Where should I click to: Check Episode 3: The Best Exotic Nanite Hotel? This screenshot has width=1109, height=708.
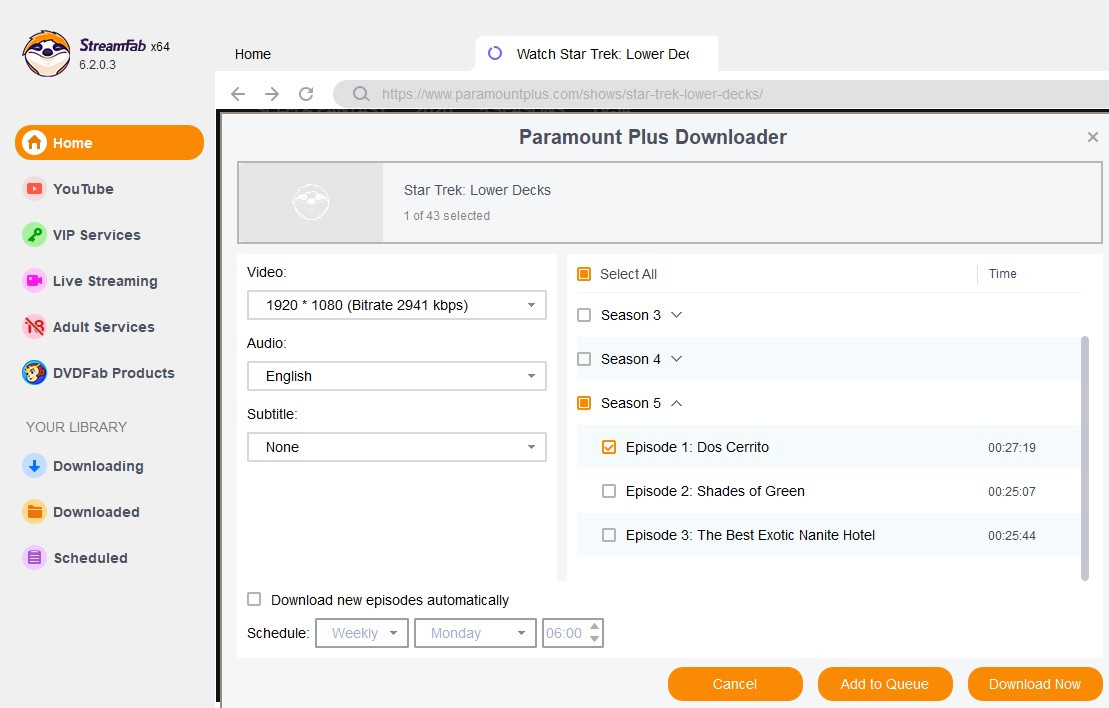click(x=609, y=535)
